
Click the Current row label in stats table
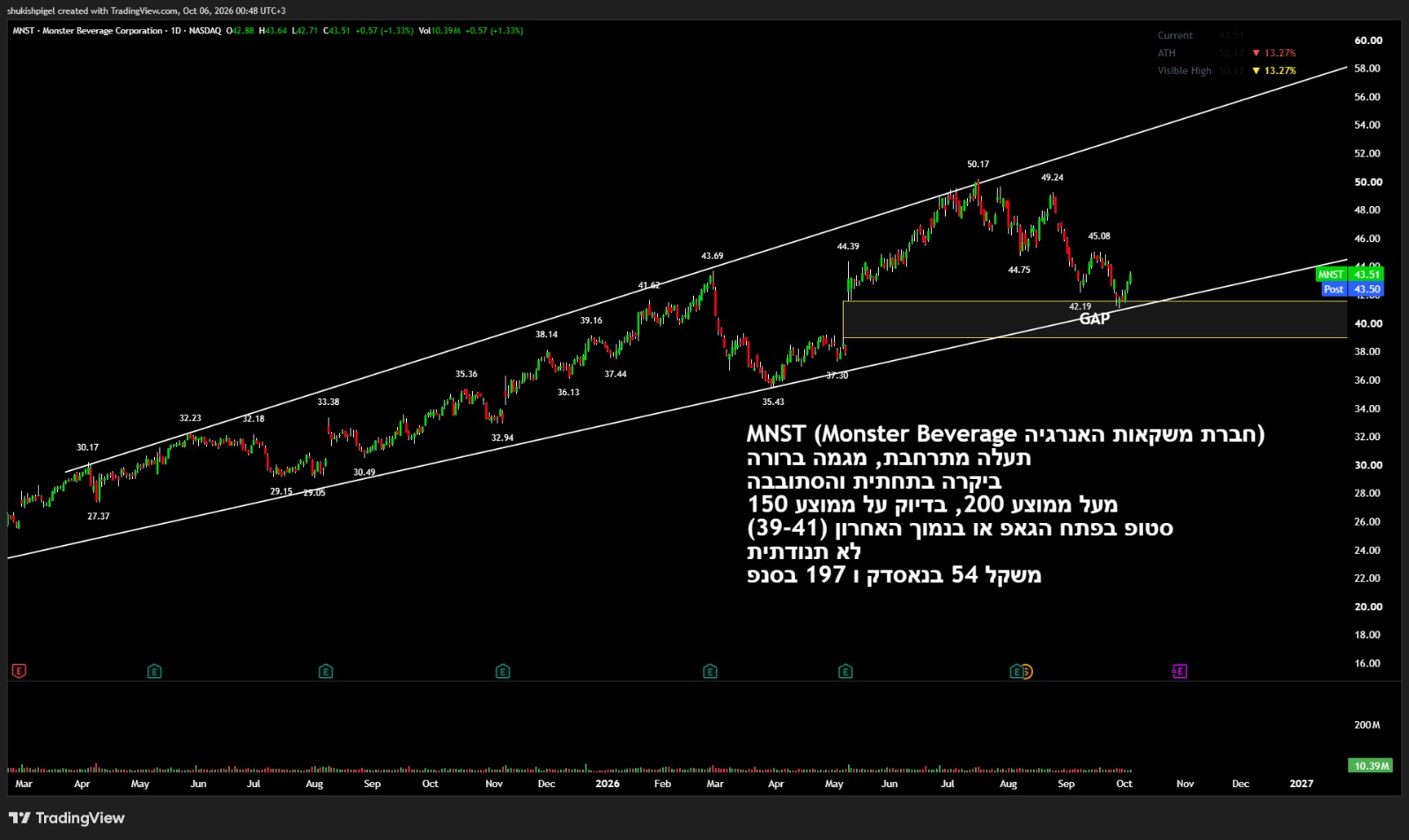[x=1175, y=35]
